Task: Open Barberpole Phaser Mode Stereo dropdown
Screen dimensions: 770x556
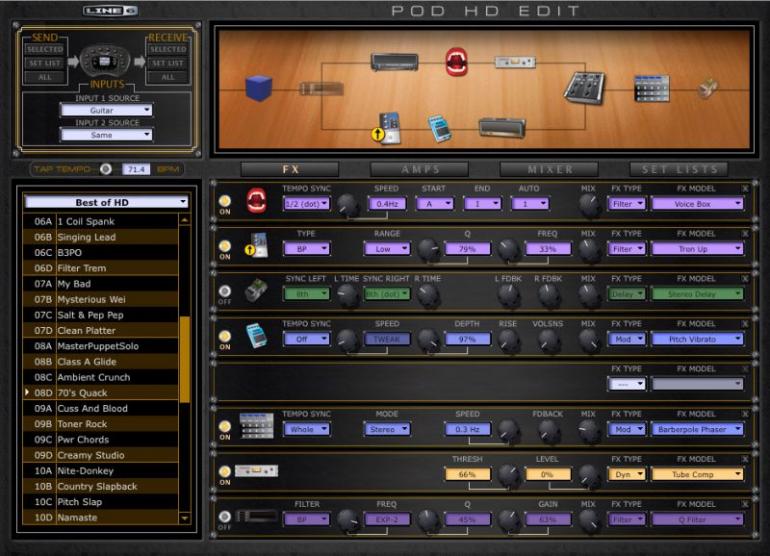Action: pyautogui.click(x=387, y=429)
